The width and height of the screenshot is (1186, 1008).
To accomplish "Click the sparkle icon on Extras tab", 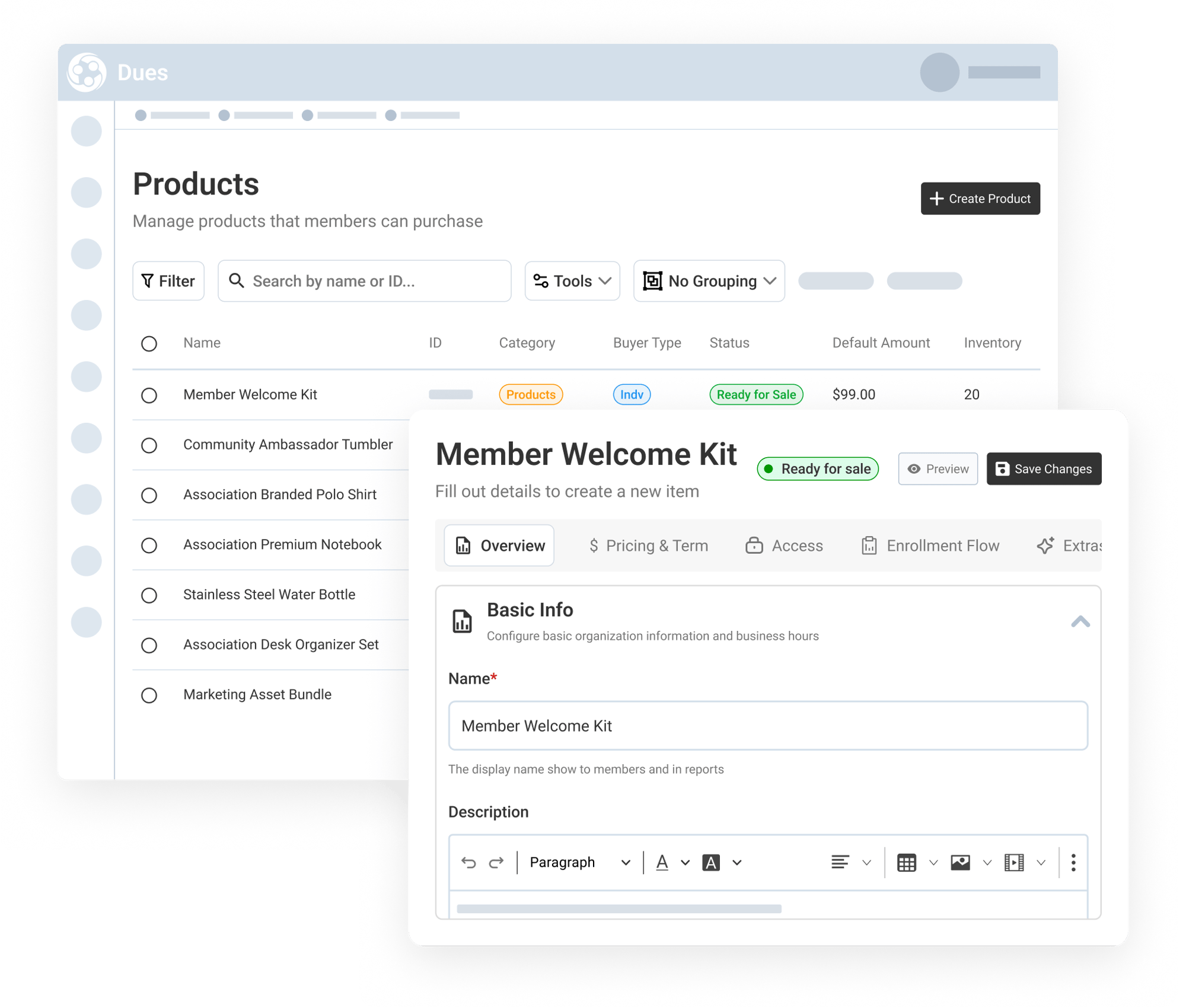I will pos(1045,545).
